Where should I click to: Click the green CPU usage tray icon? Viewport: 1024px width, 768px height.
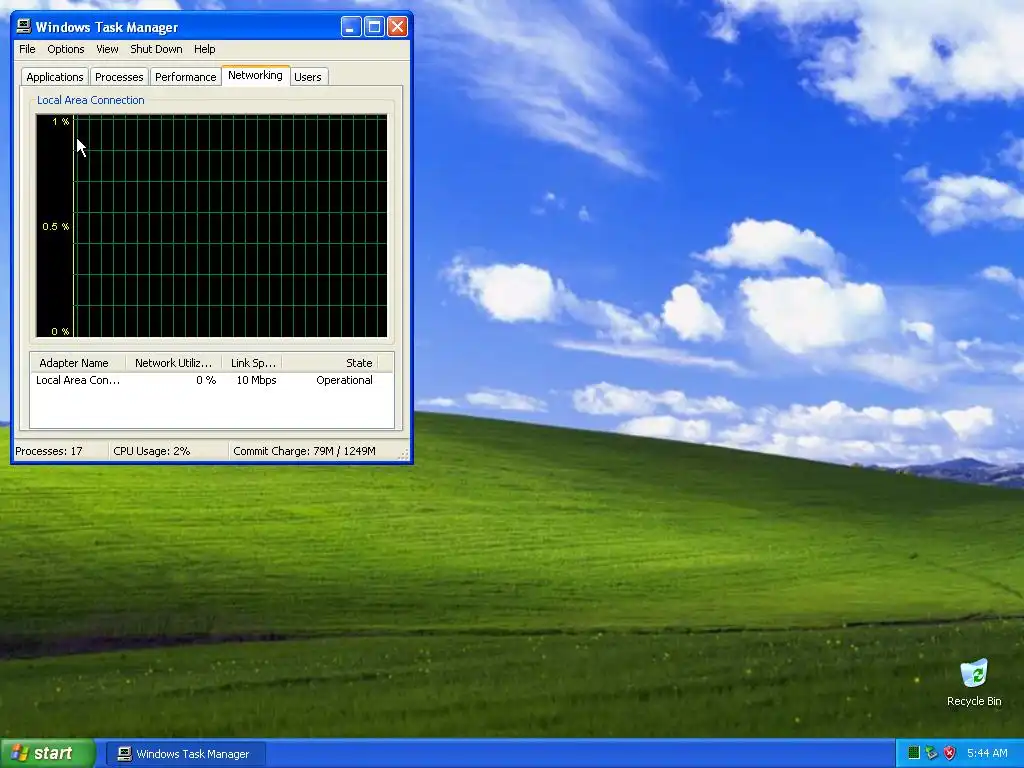click(914, 754)
